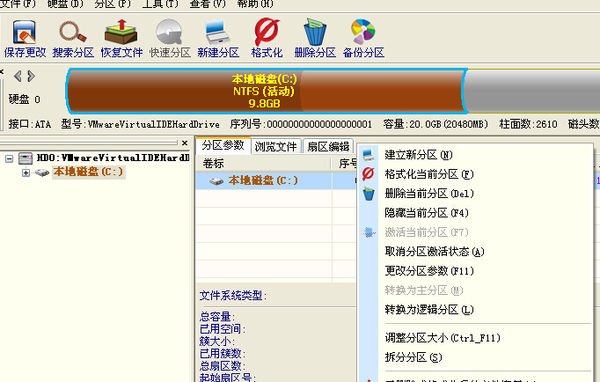This screenshot has height=382, width=600.
Task: Expand 本地磁盘(C:) tree node
Action: pyautogui.click(x=26, y=173)
